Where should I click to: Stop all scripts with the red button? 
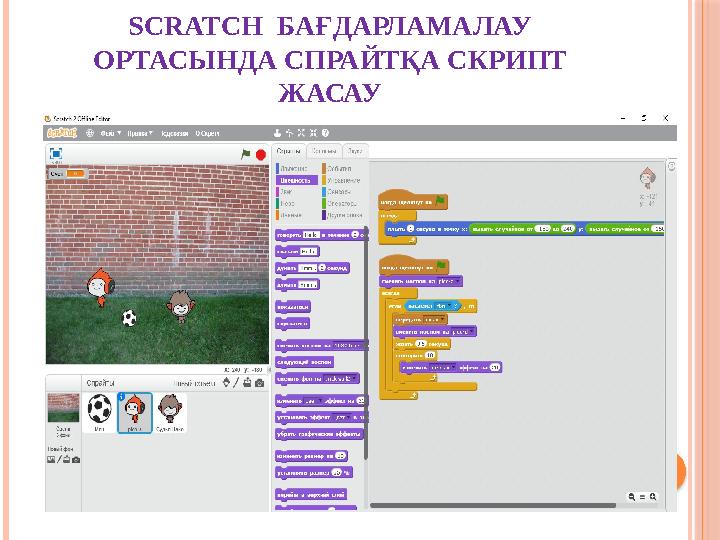261,155
